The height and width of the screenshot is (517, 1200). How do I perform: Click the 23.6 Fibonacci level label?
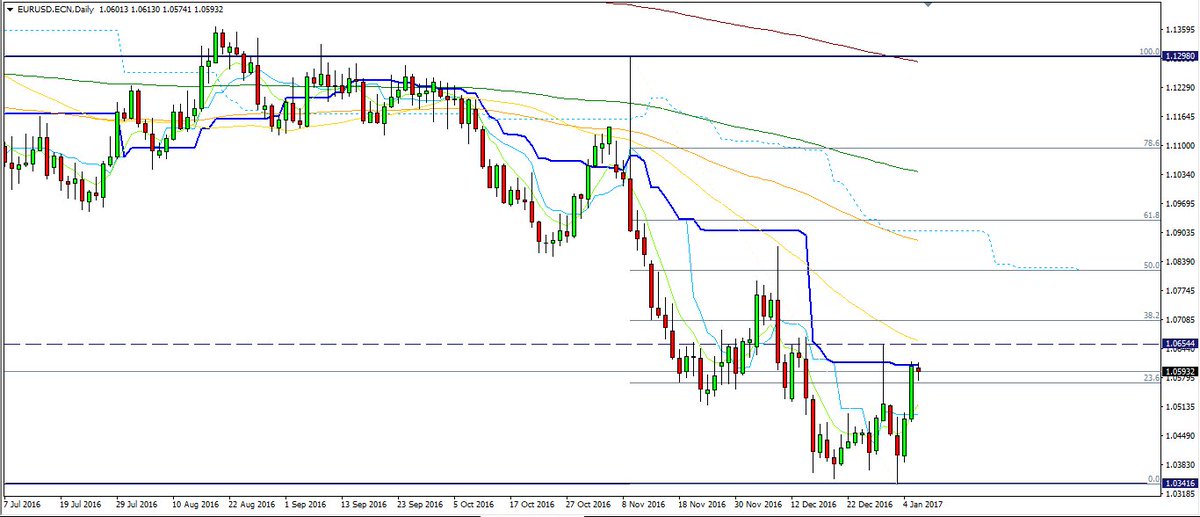[x=1150, y=378]
